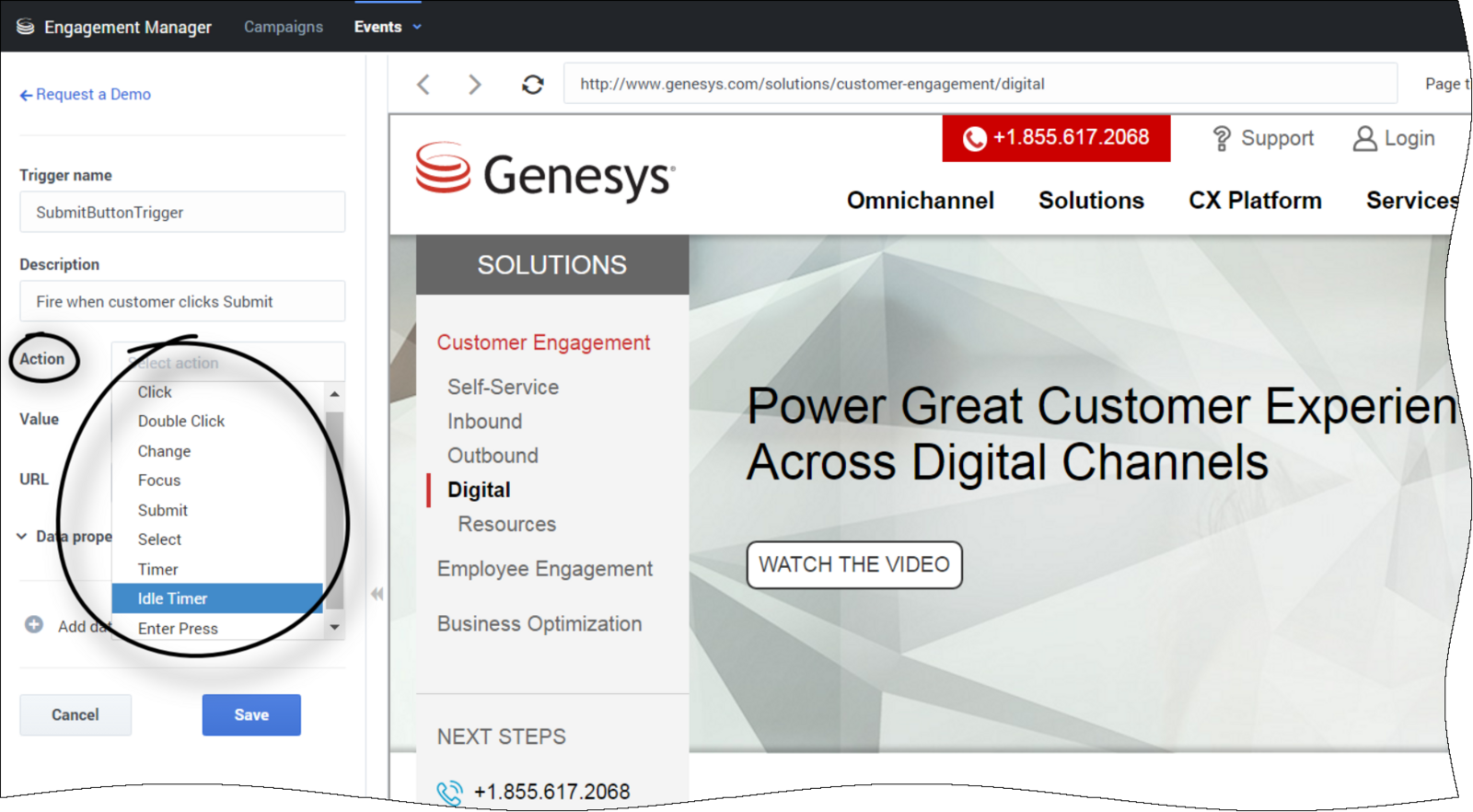Click the SOLUTIONS sidebar header
Viewport: 1473px width, 812px height.
[552, 265]
